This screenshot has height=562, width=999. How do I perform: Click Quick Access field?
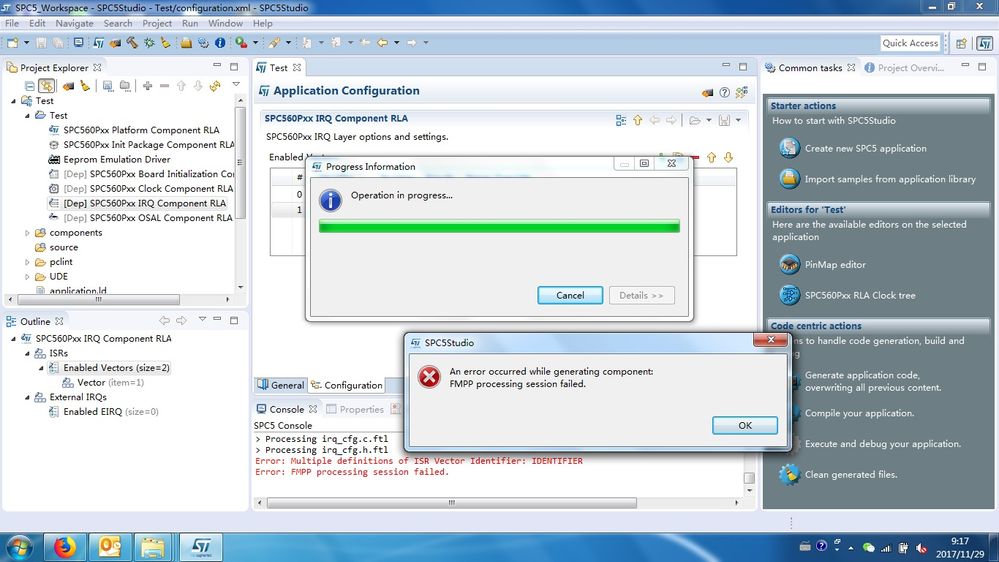910,43
